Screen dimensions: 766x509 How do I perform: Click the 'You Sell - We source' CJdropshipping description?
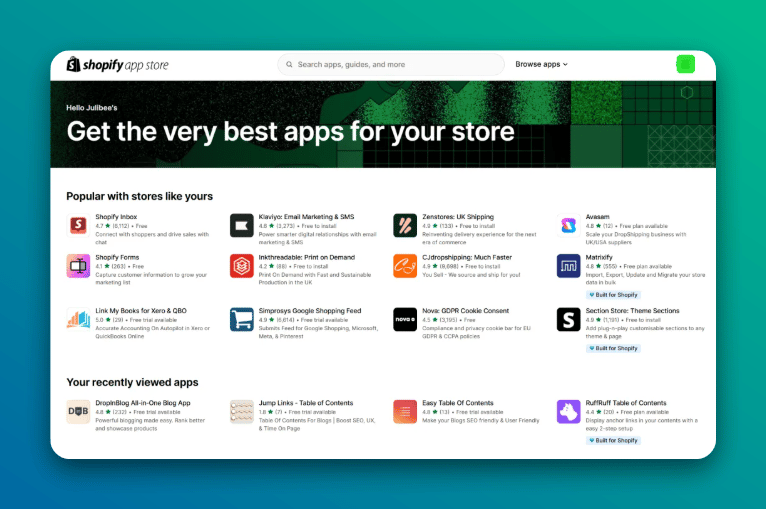[471, 275]
